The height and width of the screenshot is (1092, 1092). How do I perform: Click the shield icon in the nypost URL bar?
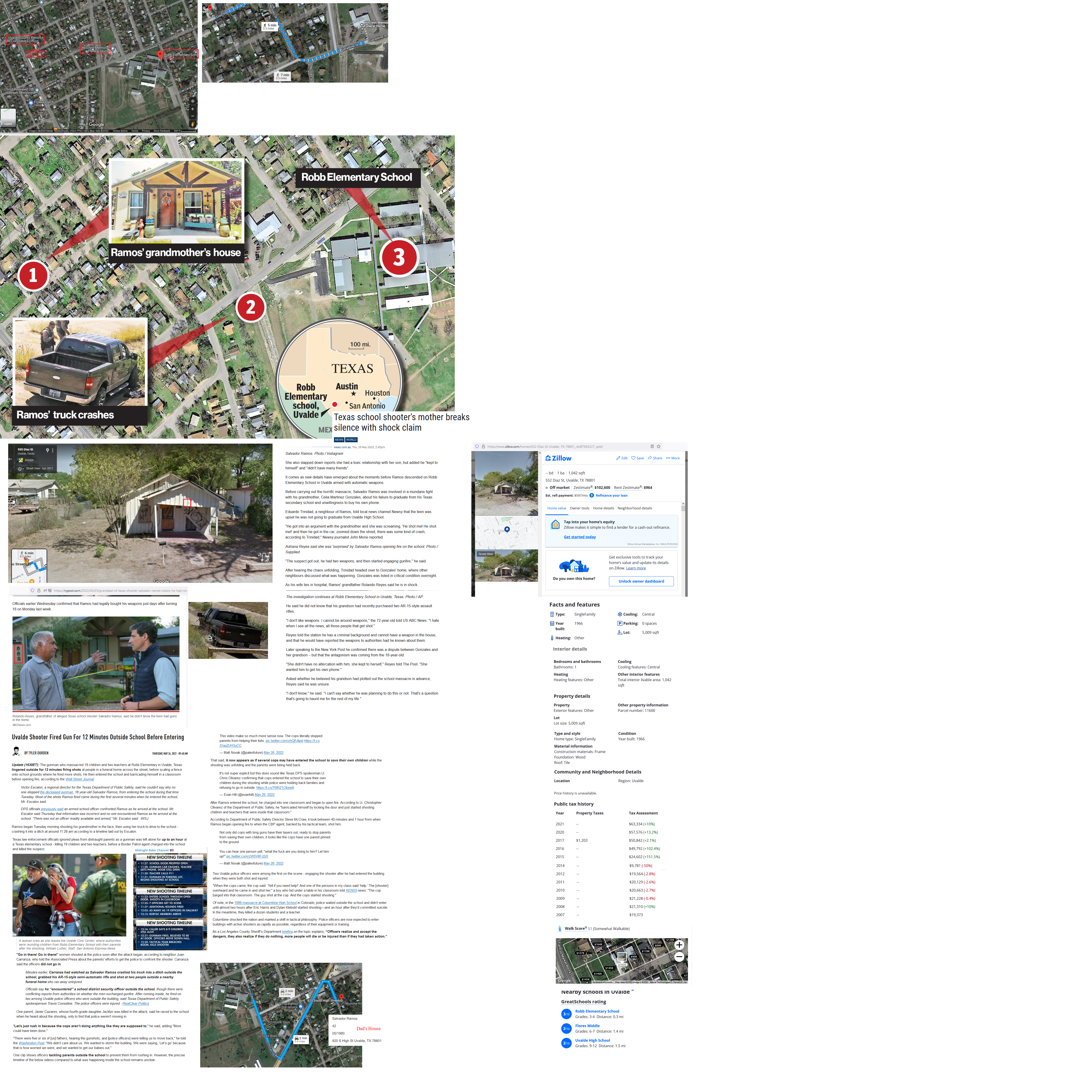pos(32,591)
